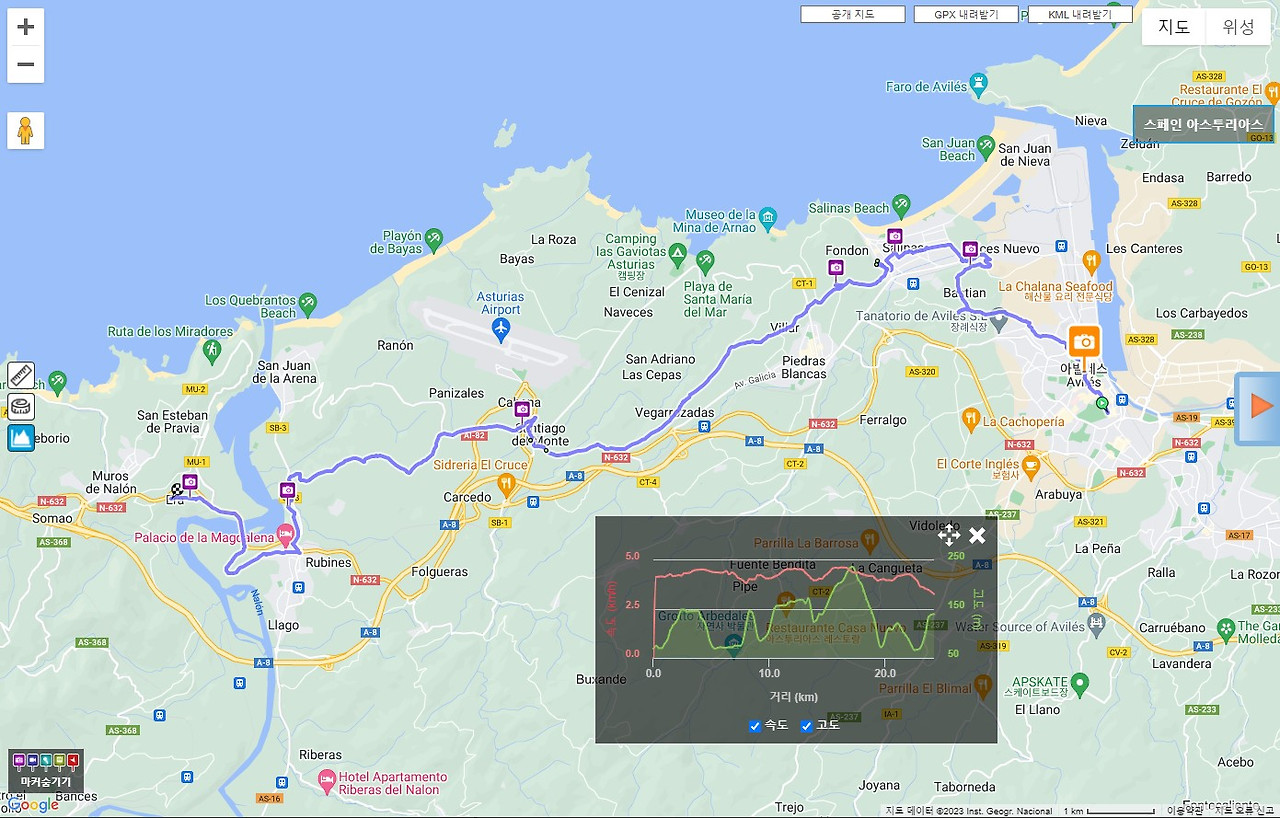Viewport: 1280px width, 818px height.
Task: Click the green start marker in Avilés
Action: point(1102,403)
